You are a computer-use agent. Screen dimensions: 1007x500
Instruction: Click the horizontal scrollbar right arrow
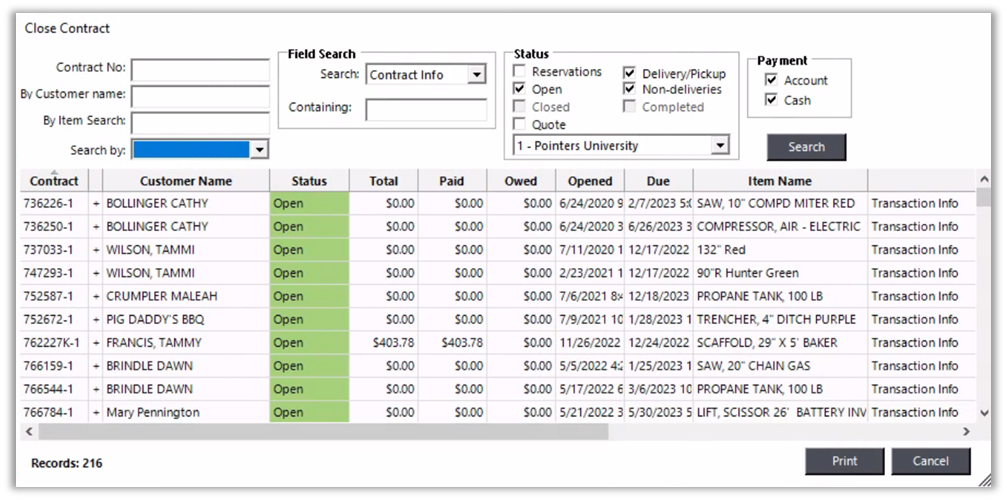pyautogui.click(x=966, y=431)
